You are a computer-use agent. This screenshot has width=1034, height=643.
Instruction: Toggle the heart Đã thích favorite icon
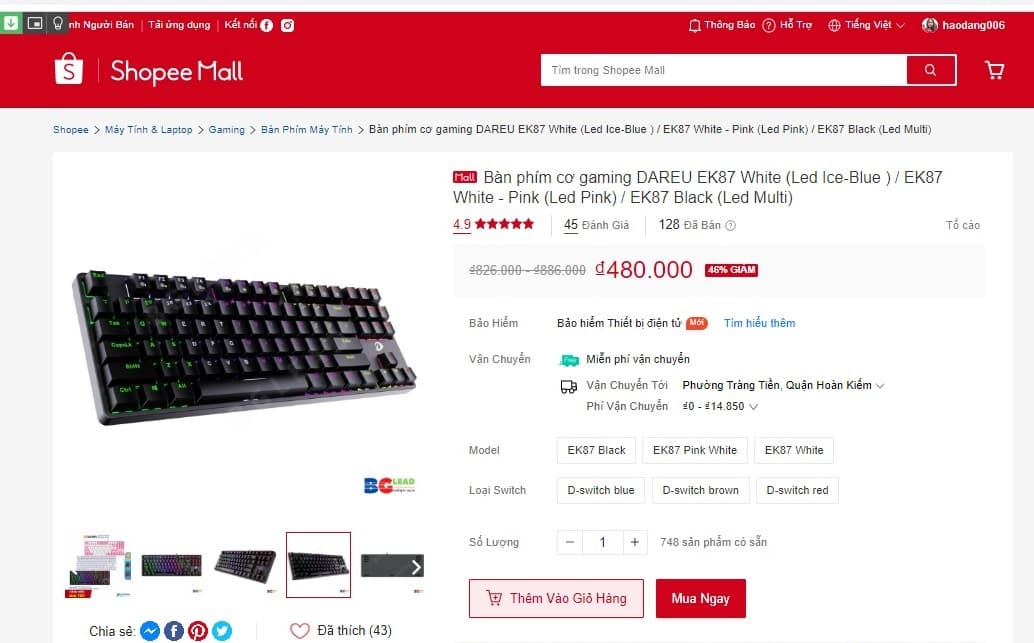click(x=299, y=631)
